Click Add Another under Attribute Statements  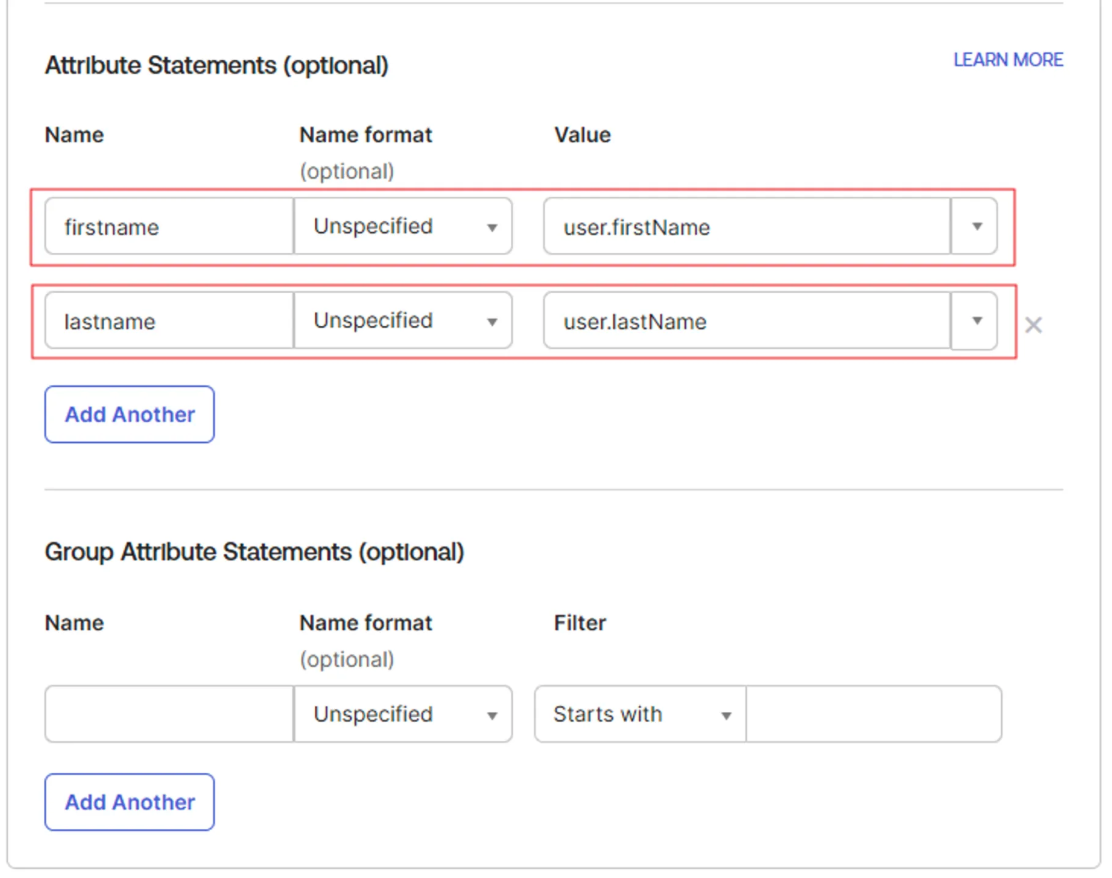pyautogui.click(x=129, y=414)
